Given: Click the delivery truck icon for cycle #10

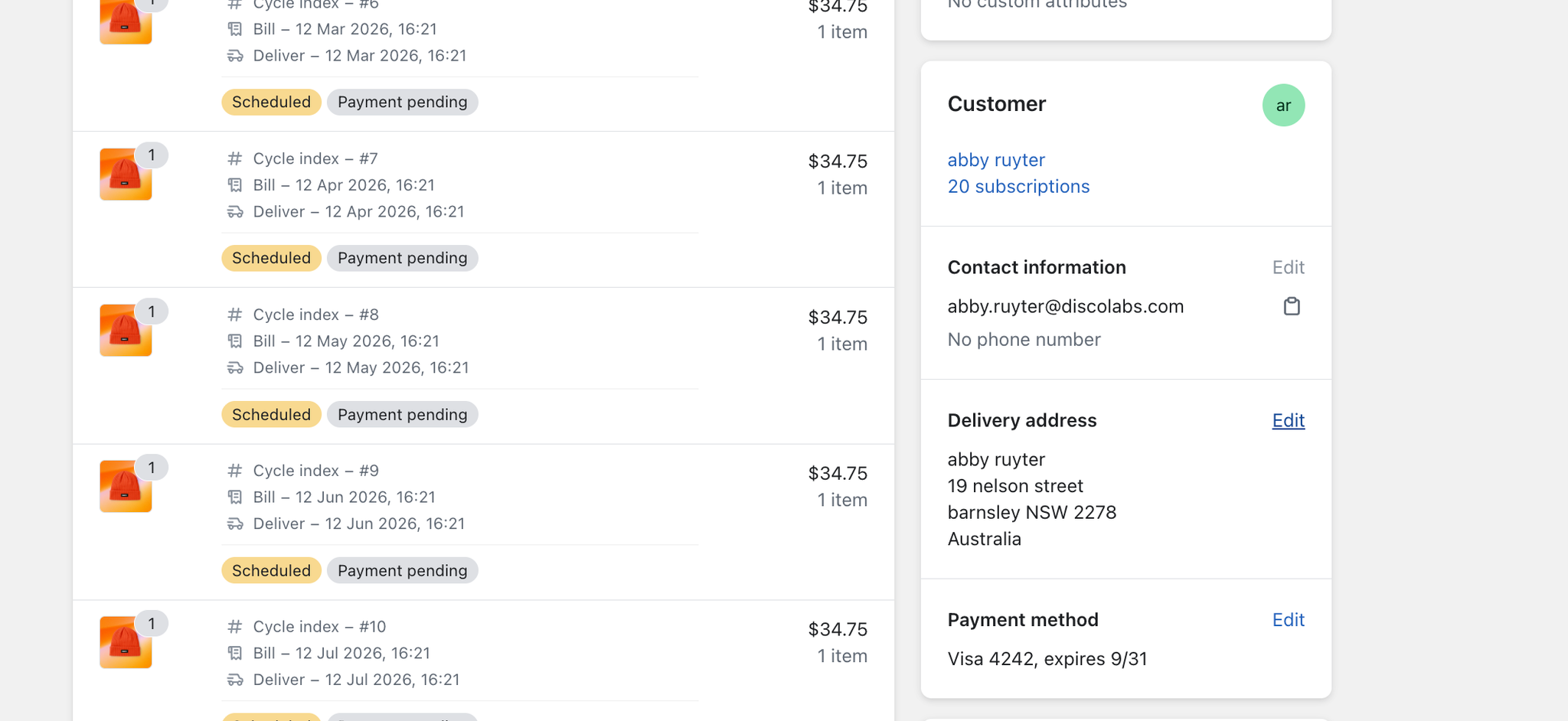Looking at the screenshot, I should [x=235, y=680].
